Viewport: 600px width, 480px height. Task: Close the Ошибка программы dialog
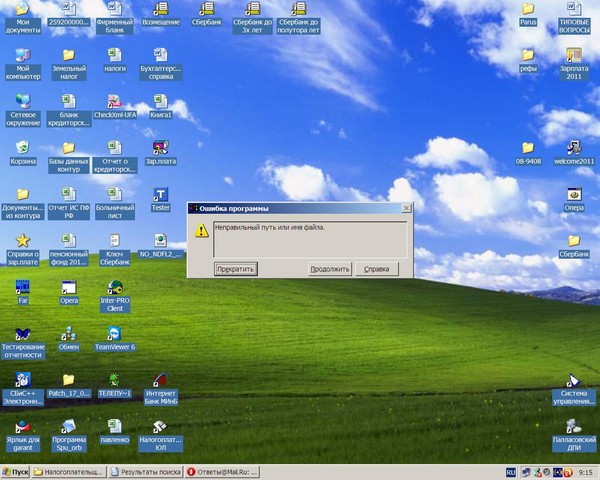(x=406, y=208)
